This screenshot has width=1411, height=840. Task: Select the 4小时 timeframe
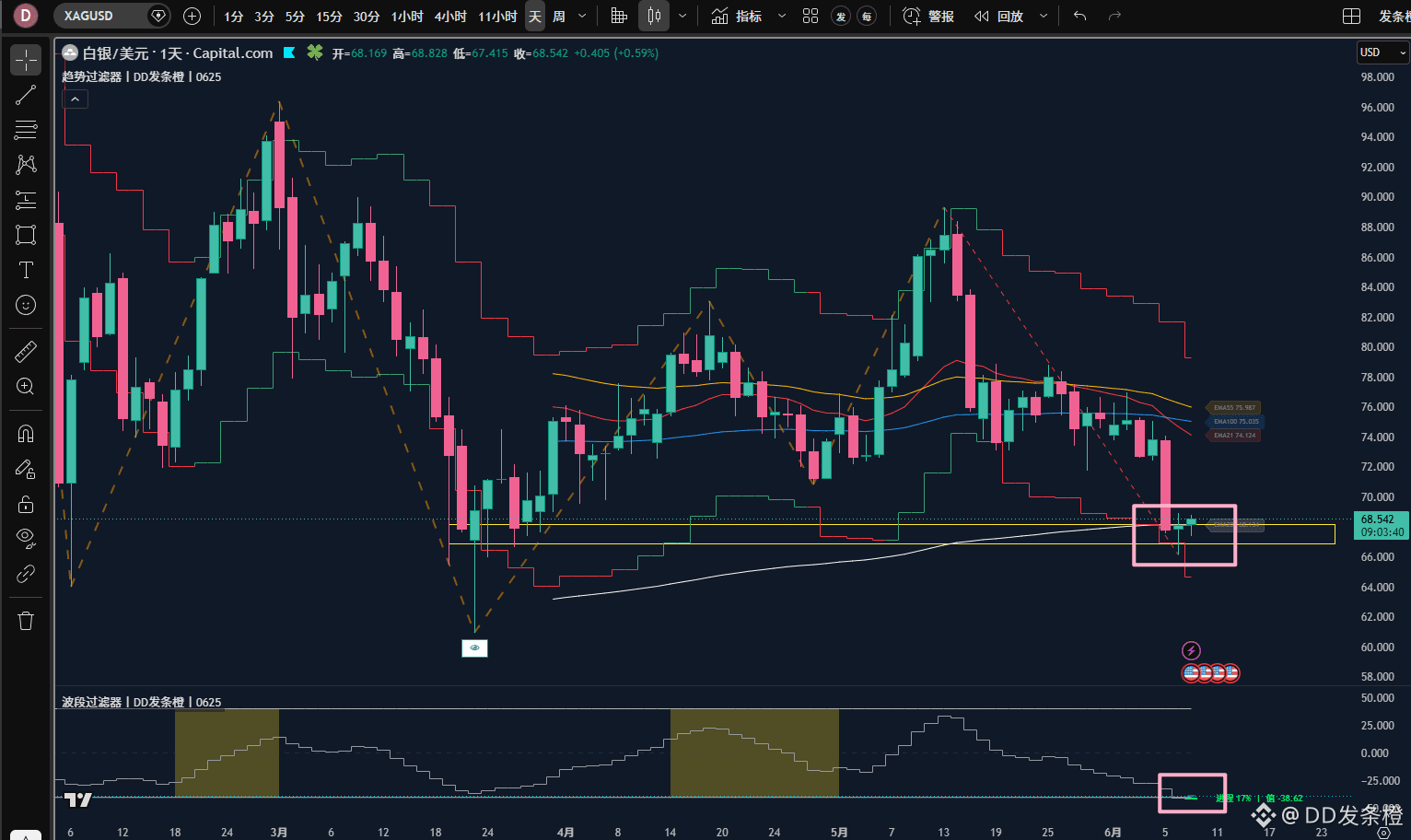point(450,17)
